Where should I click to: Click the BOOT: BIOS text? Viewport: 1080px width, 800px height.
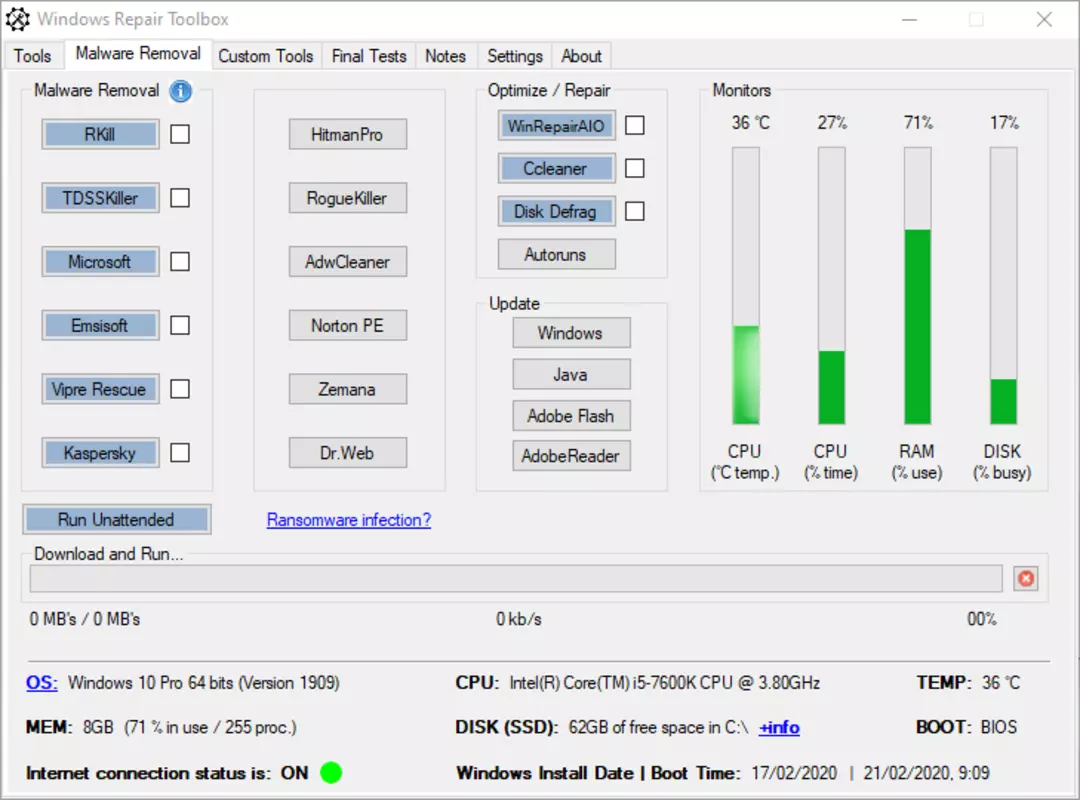(966, 727)
